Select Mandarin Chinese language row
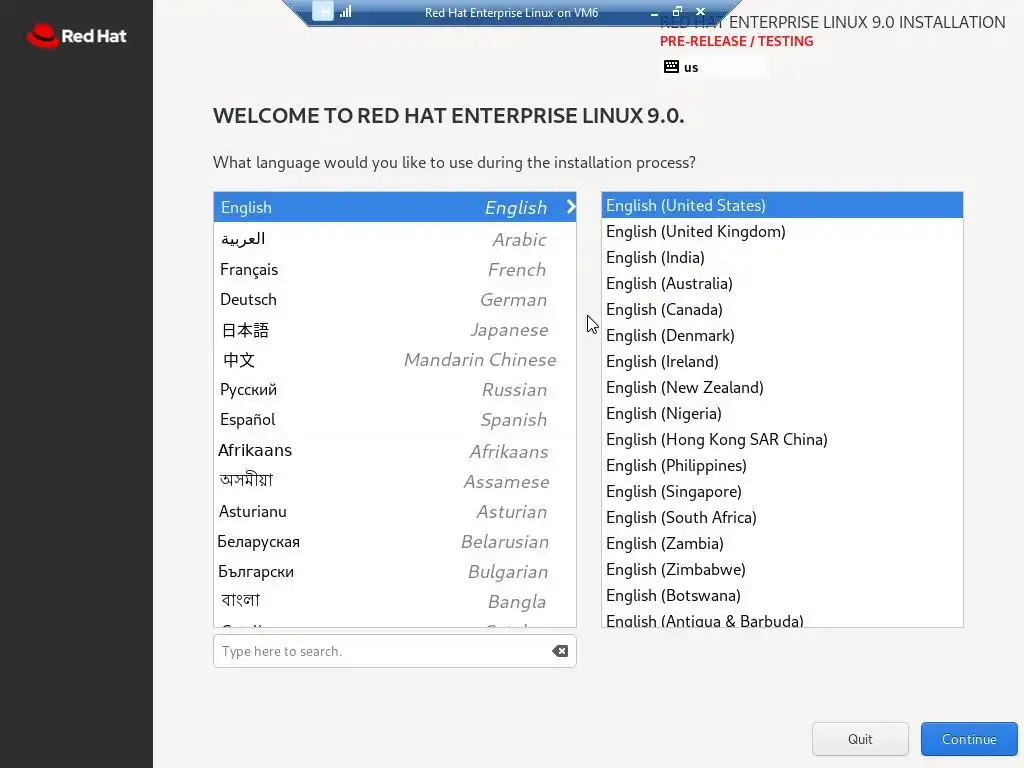The image size is (1024, 768). [394, 359]
